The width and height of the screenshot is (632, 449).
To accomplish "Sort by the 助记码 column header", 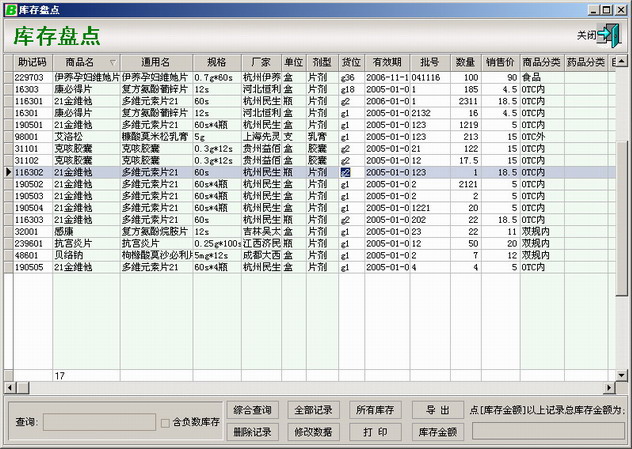I will coord(32,62).
